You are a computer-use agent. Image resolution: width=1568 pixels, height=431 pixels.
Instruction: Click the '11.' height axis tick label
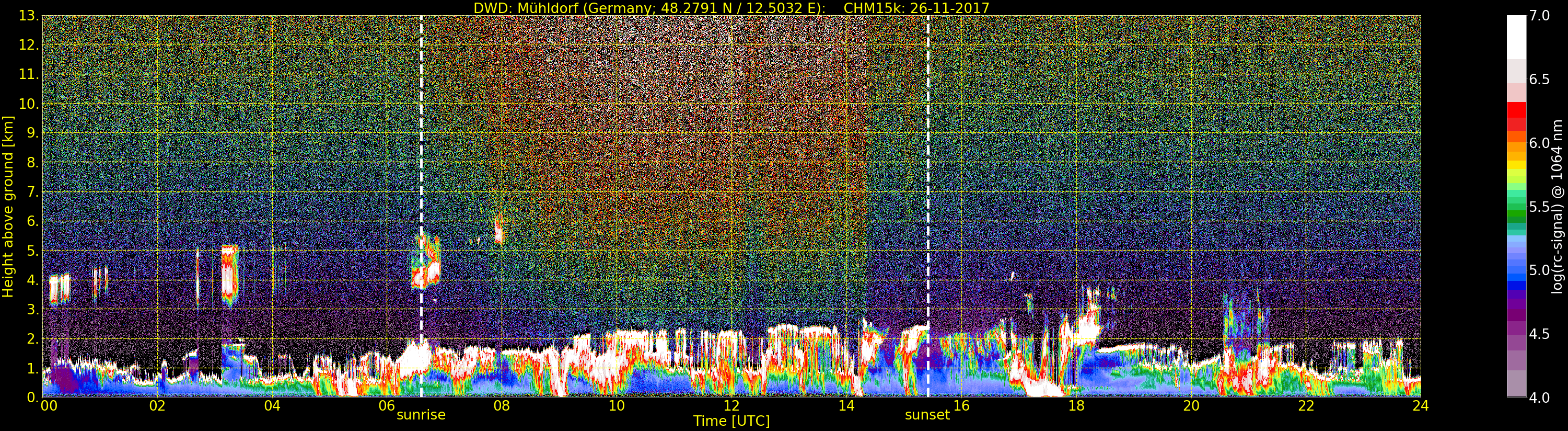point(29,74)
